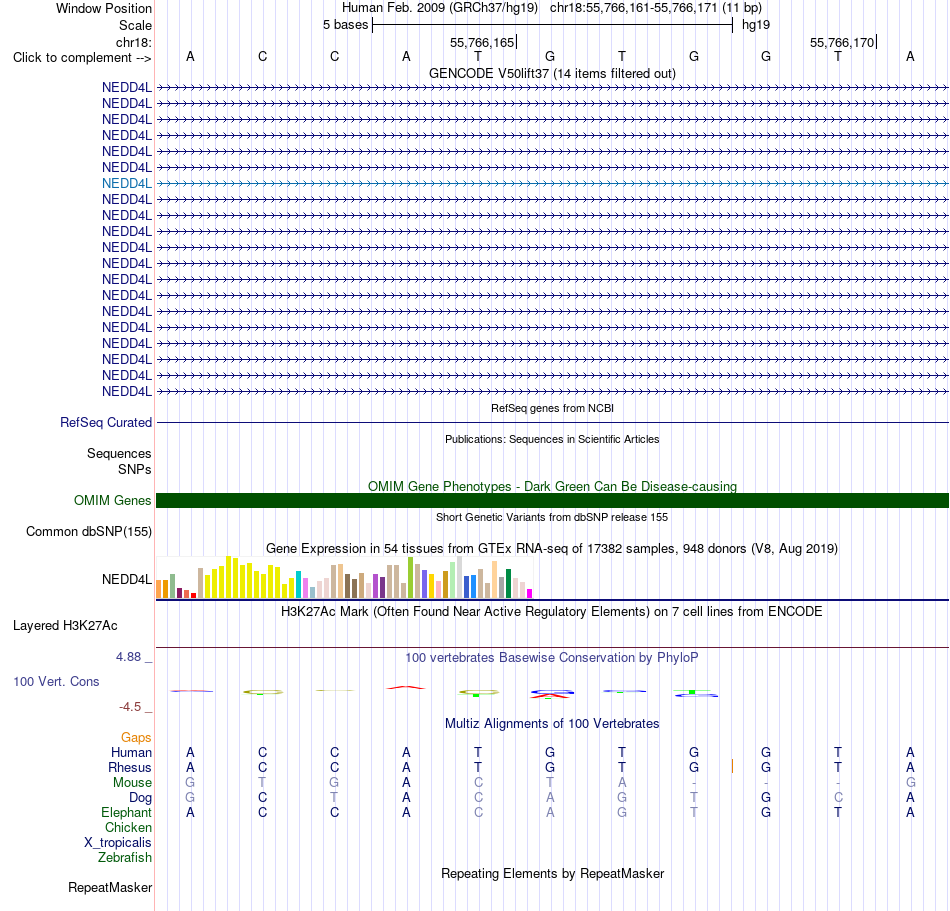Click the SNPs label of the Publications track
Image resolution: width=950 pixels, height=911 pixels.
[x=135, y=469]
